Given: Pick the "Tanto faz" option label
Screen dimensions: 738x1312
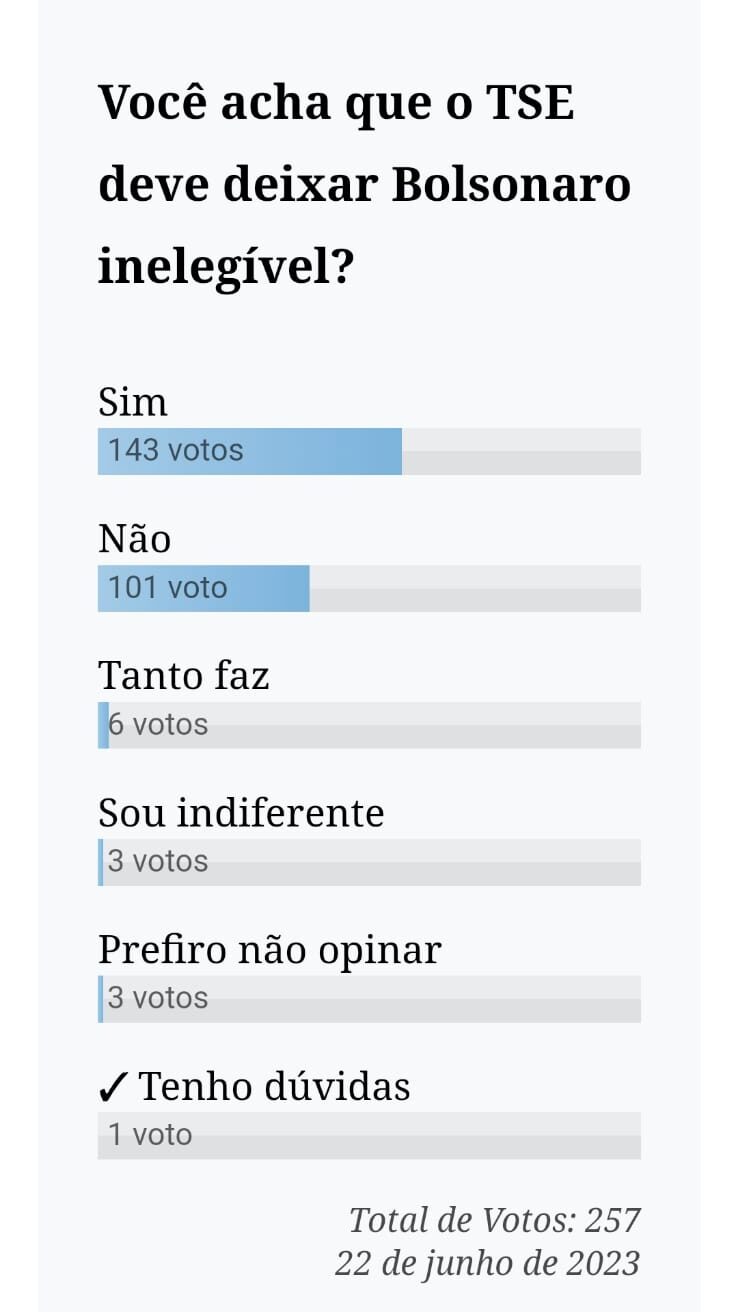Looking at the screenshot, I should click(x=184, y=676).
